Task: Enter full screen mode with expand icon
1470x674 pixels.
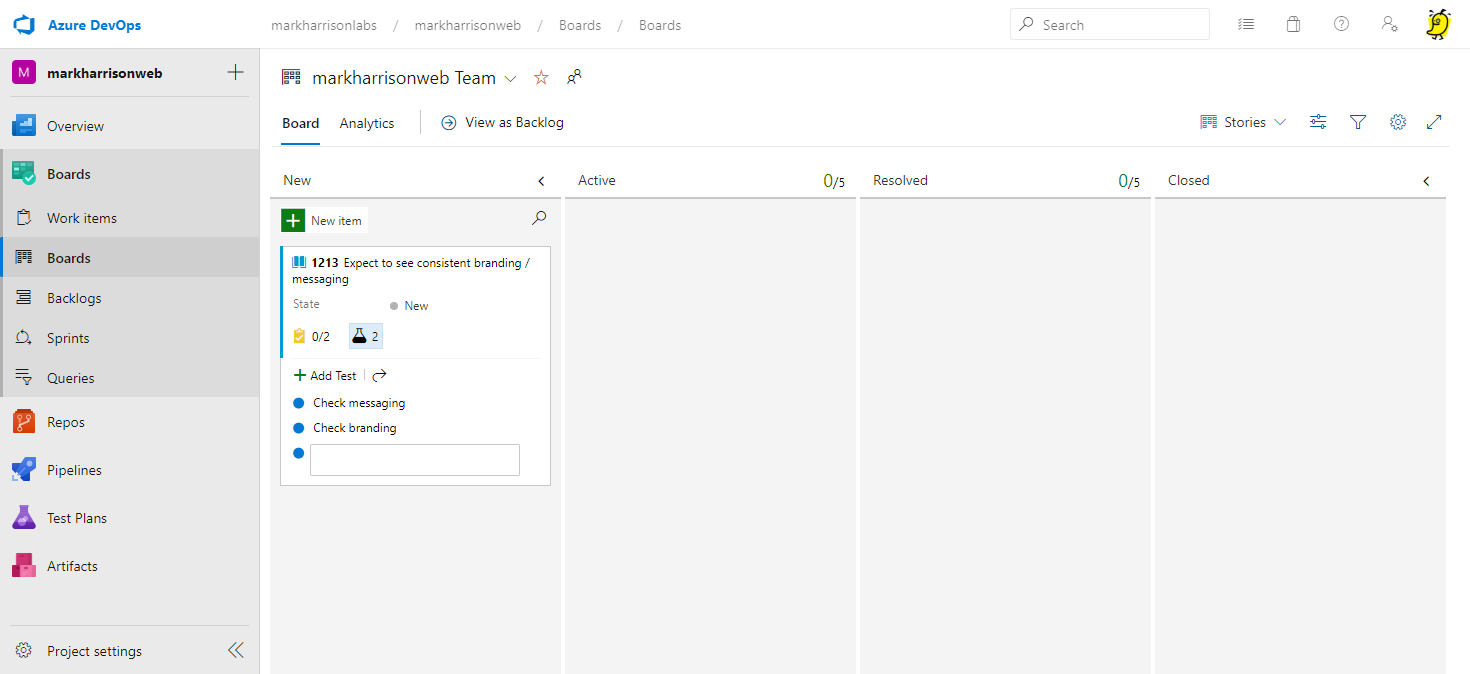Action: [x=1434, y=122]
